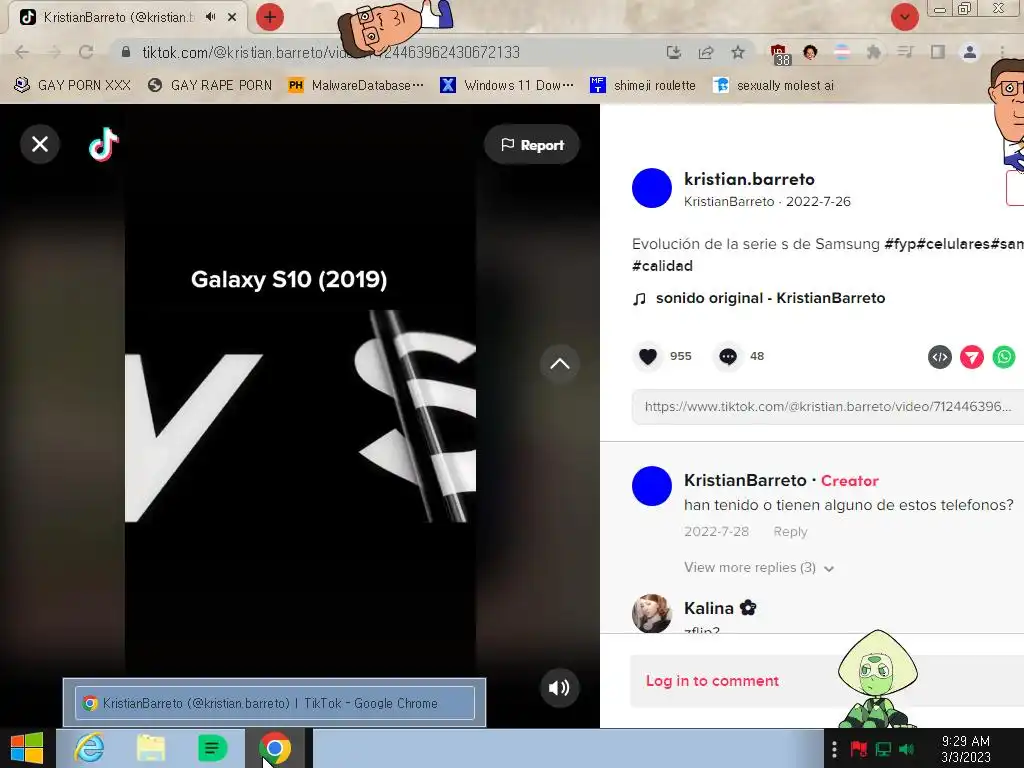
Task: Show hidden tray icons dots
Action: 834,749
